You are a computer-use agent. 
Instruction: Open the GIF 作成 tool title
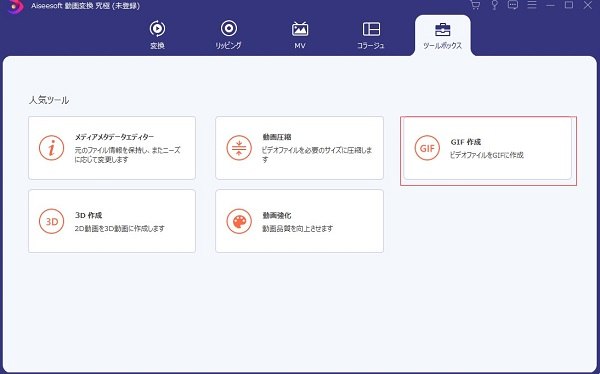tap(466, 142)
